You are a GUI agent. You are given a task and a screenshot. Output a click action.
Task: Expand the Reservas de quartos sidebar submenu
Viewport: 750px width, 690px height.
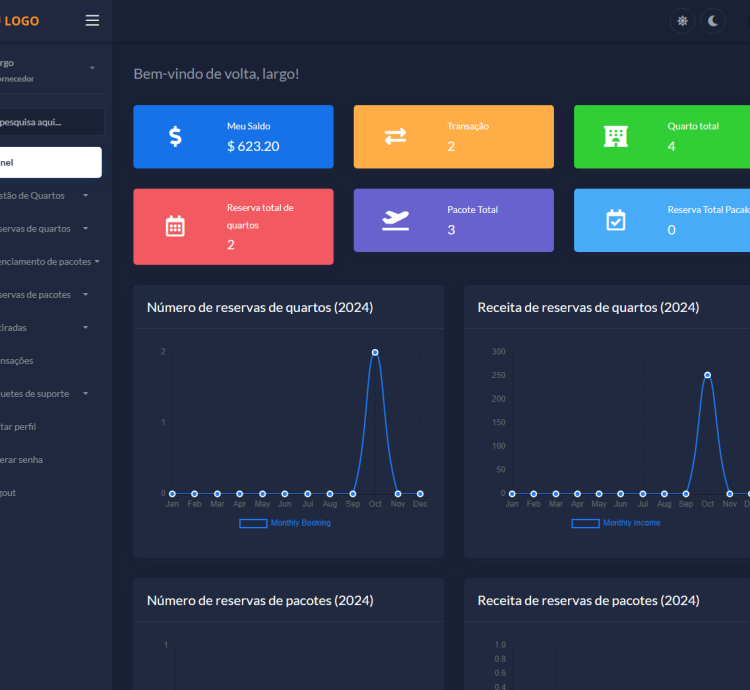click(40, 228)
